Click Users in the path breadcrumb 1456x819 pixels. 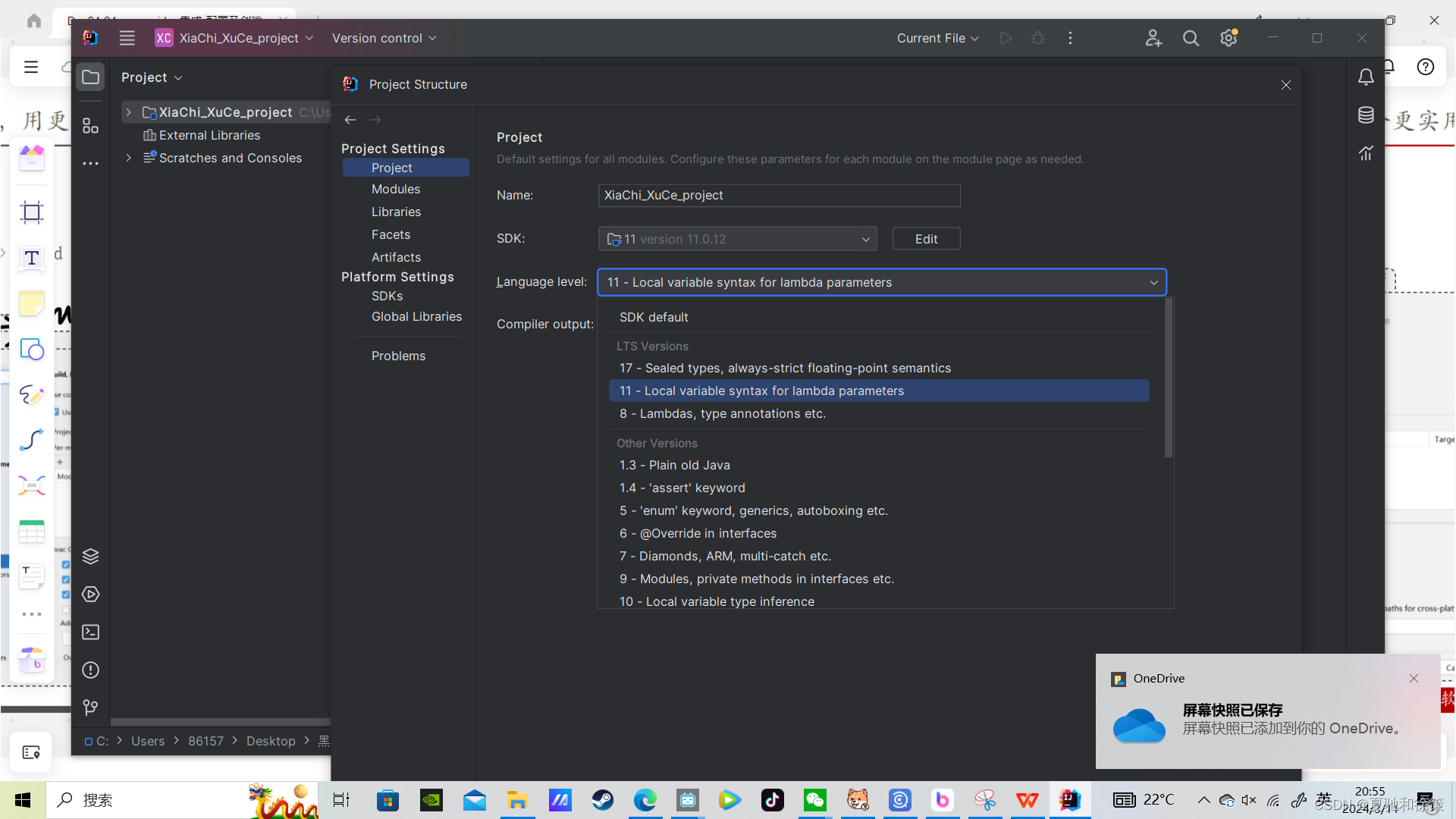(148, 741)
